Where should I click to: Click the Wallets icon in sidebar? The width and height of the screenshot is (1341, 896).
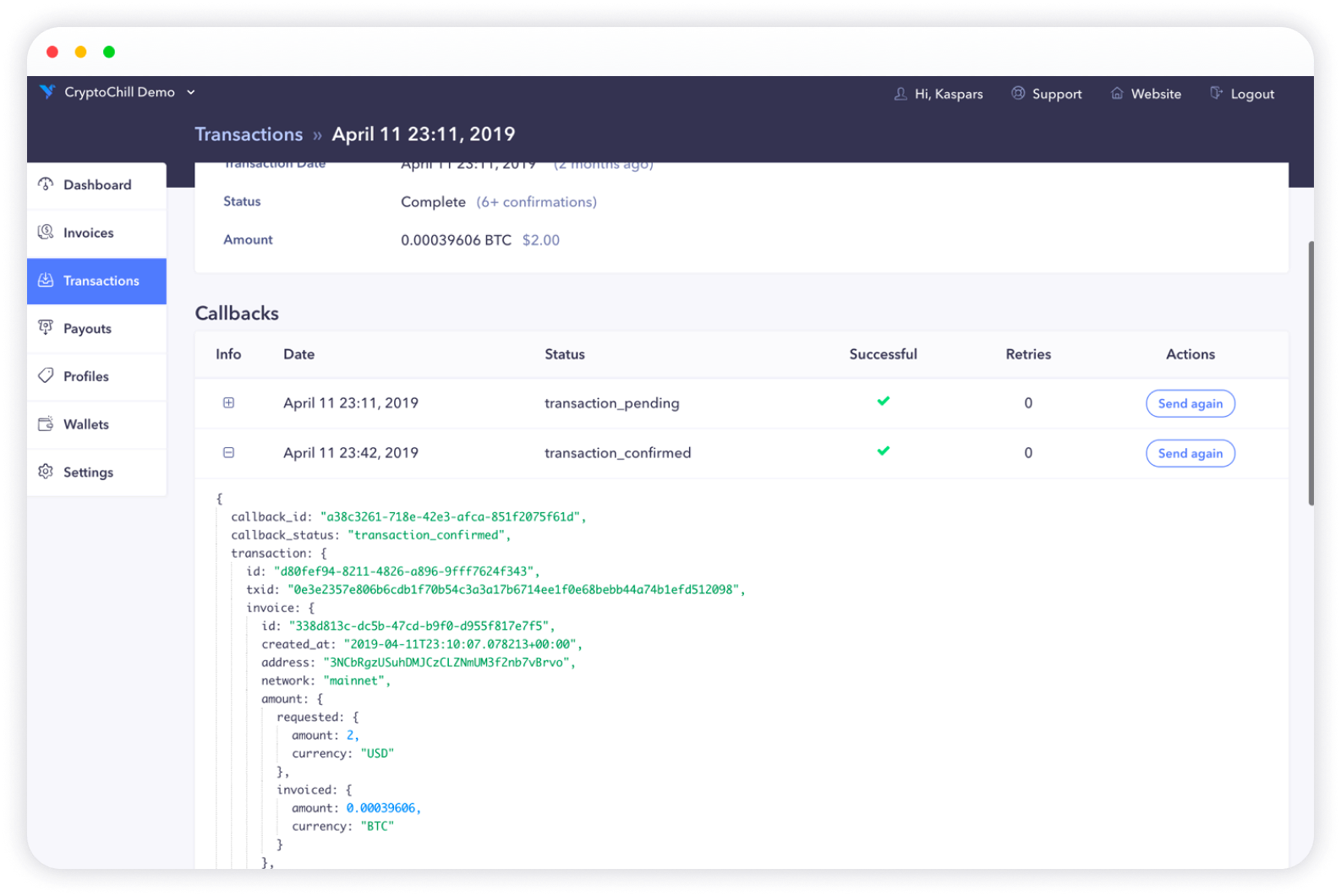pyautogui.click(x=46, y=424)
